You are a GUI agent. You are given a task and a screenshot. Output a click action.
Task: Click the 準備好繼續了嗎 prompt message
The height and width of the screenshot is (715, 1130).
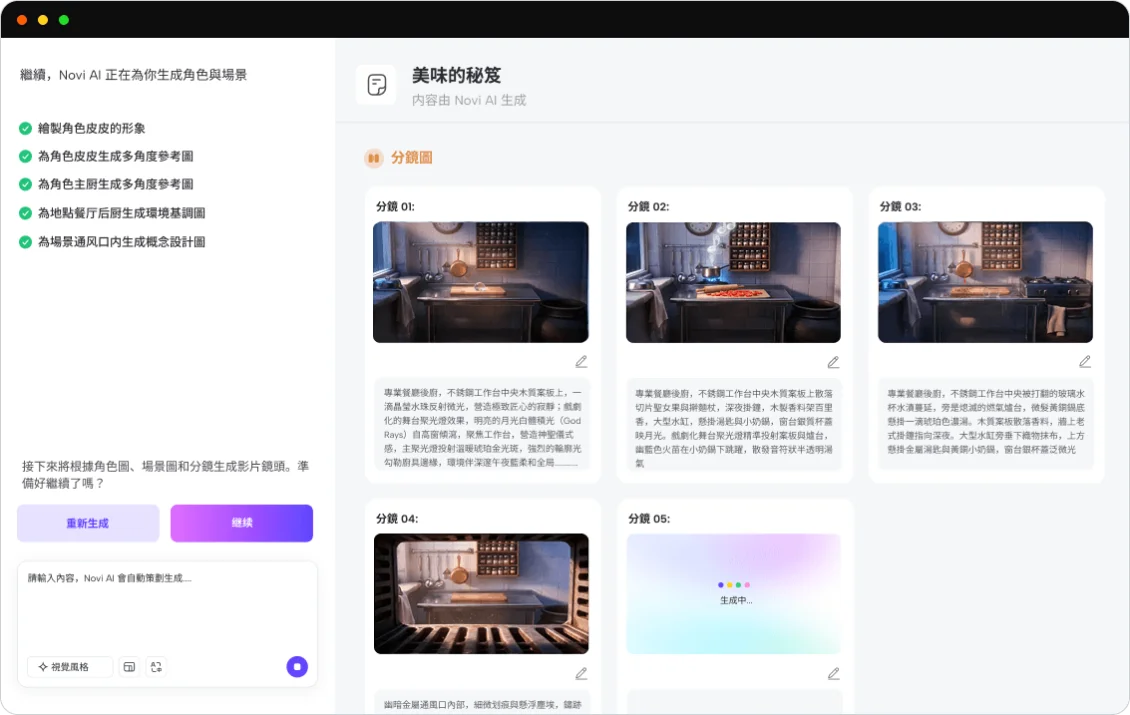coord(166,474)
